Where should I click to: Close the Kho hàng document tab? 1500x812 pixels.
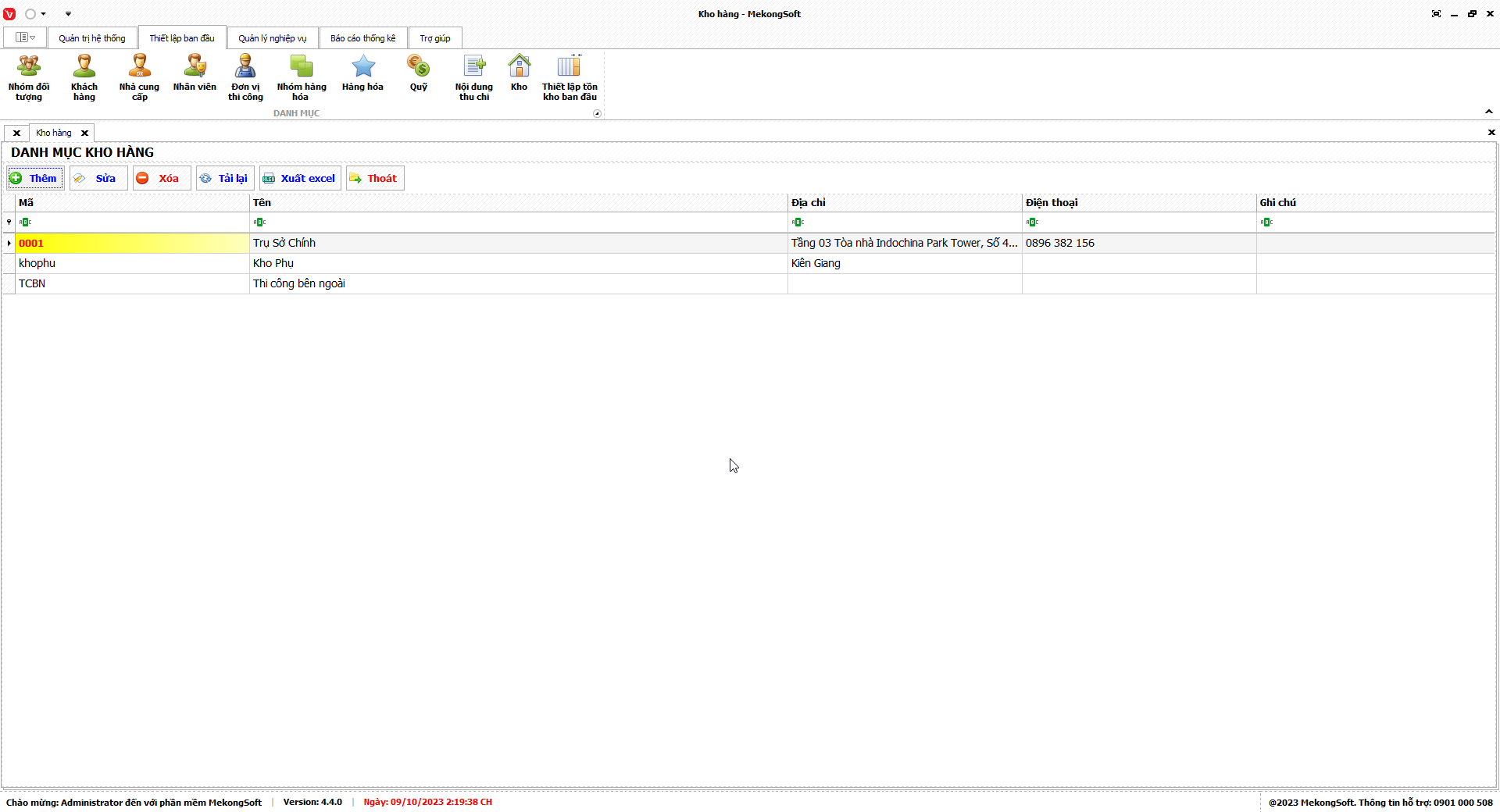85,133
